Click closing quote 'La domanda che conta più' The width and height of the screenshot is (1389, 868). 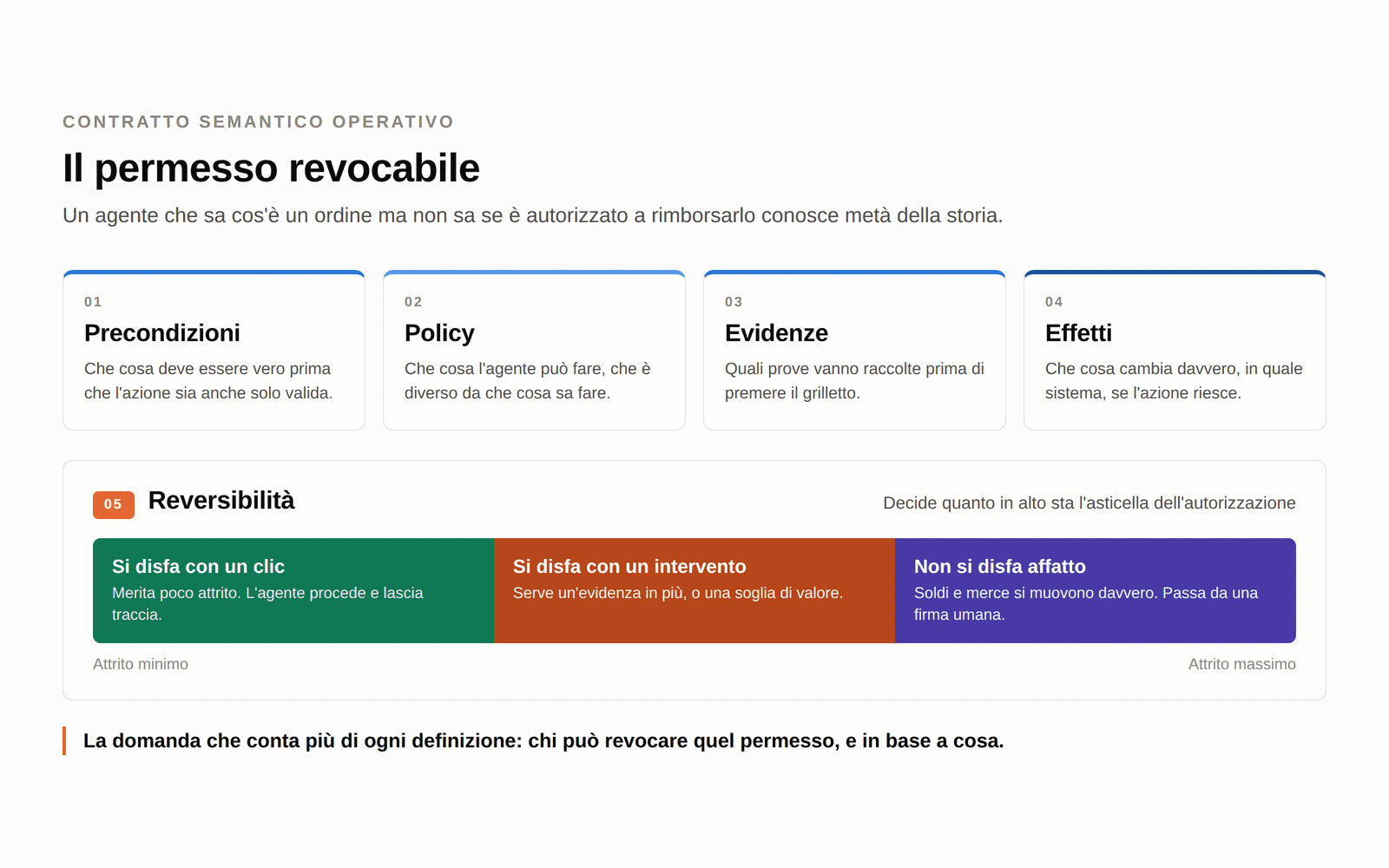click(x=543, y=740)
